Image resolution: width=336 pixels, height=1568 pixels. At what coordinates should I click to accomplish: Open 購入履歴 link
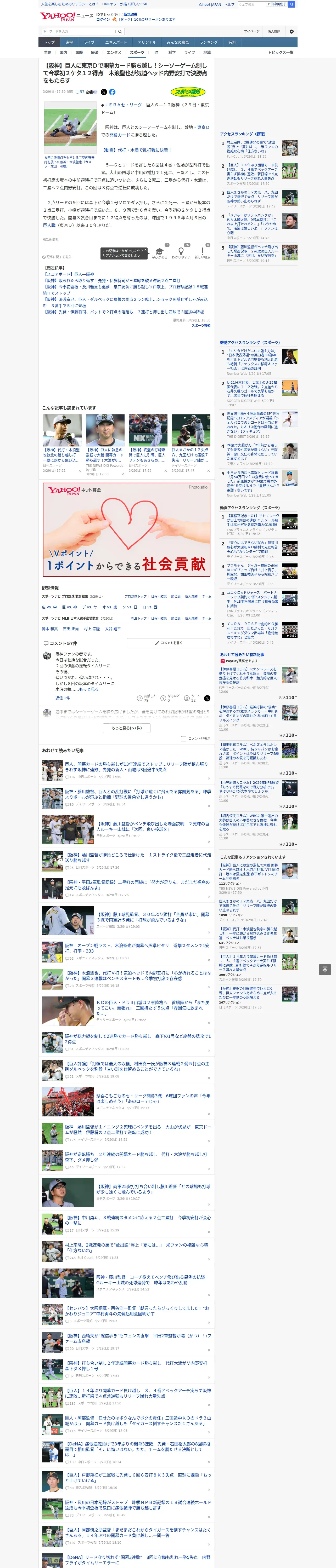274,32
